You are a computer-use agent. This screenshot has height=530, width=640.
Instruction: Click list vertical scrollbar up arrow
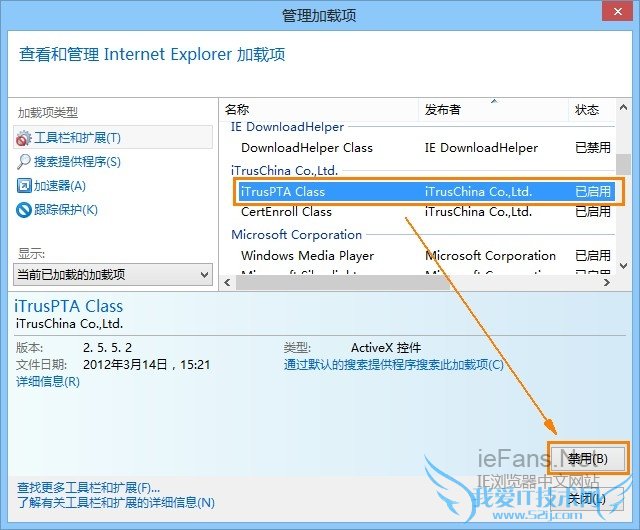click(623, 107)
